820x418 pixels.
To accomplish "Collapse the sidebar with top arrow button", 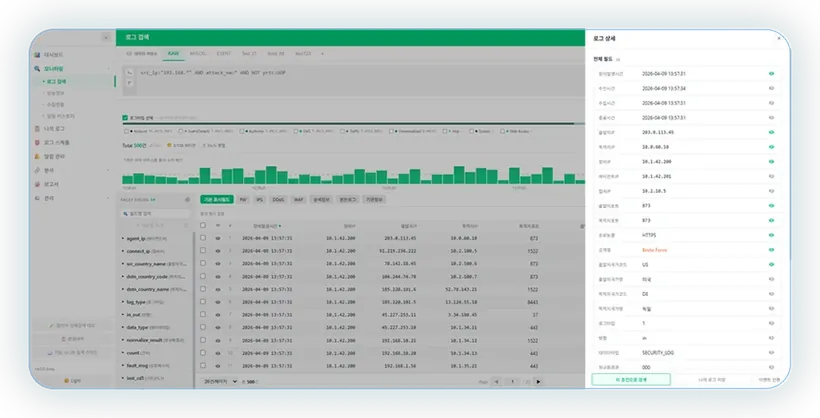I will pos(106,38).
